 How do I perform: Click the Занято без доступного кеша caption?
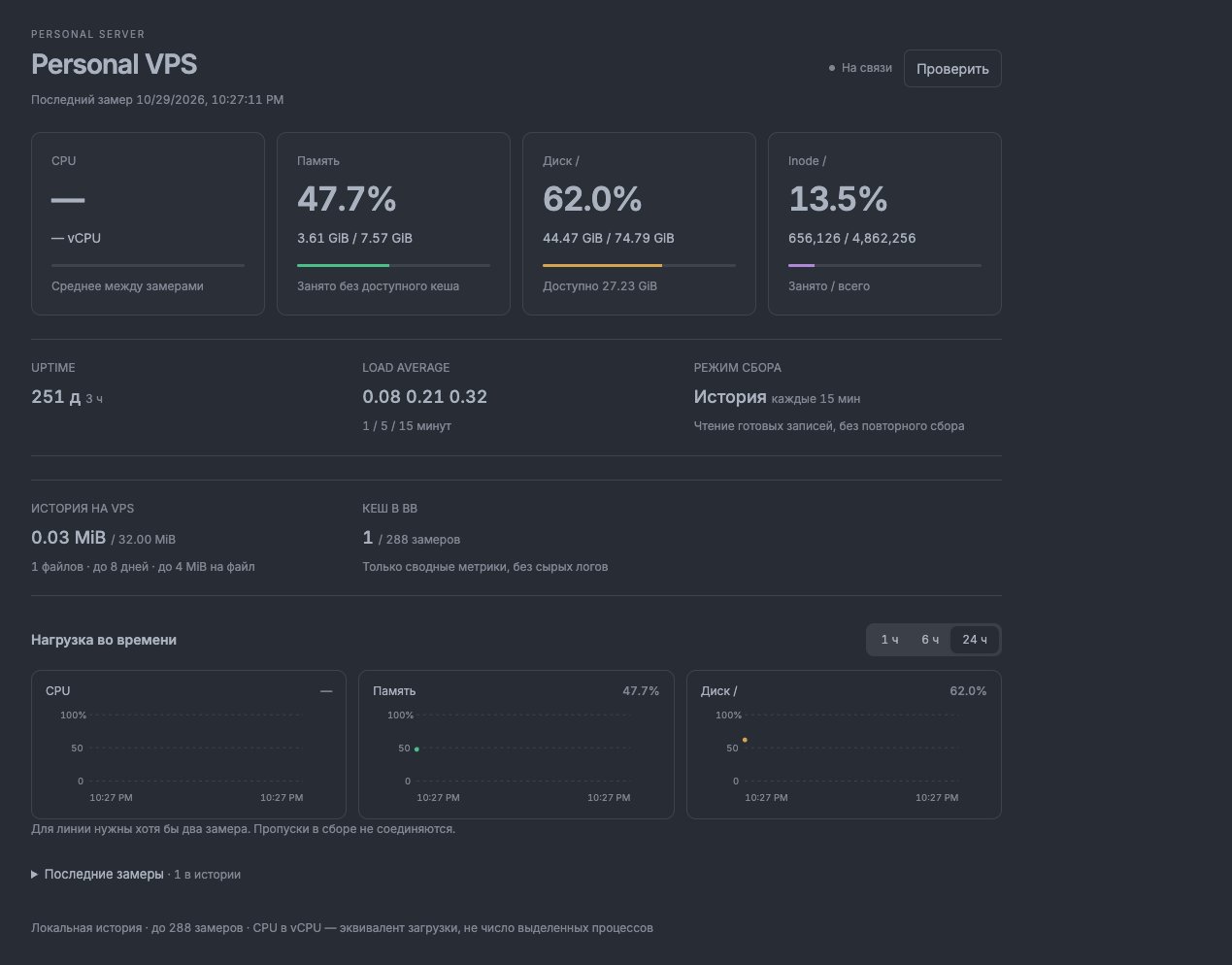(x=378, y=286)
